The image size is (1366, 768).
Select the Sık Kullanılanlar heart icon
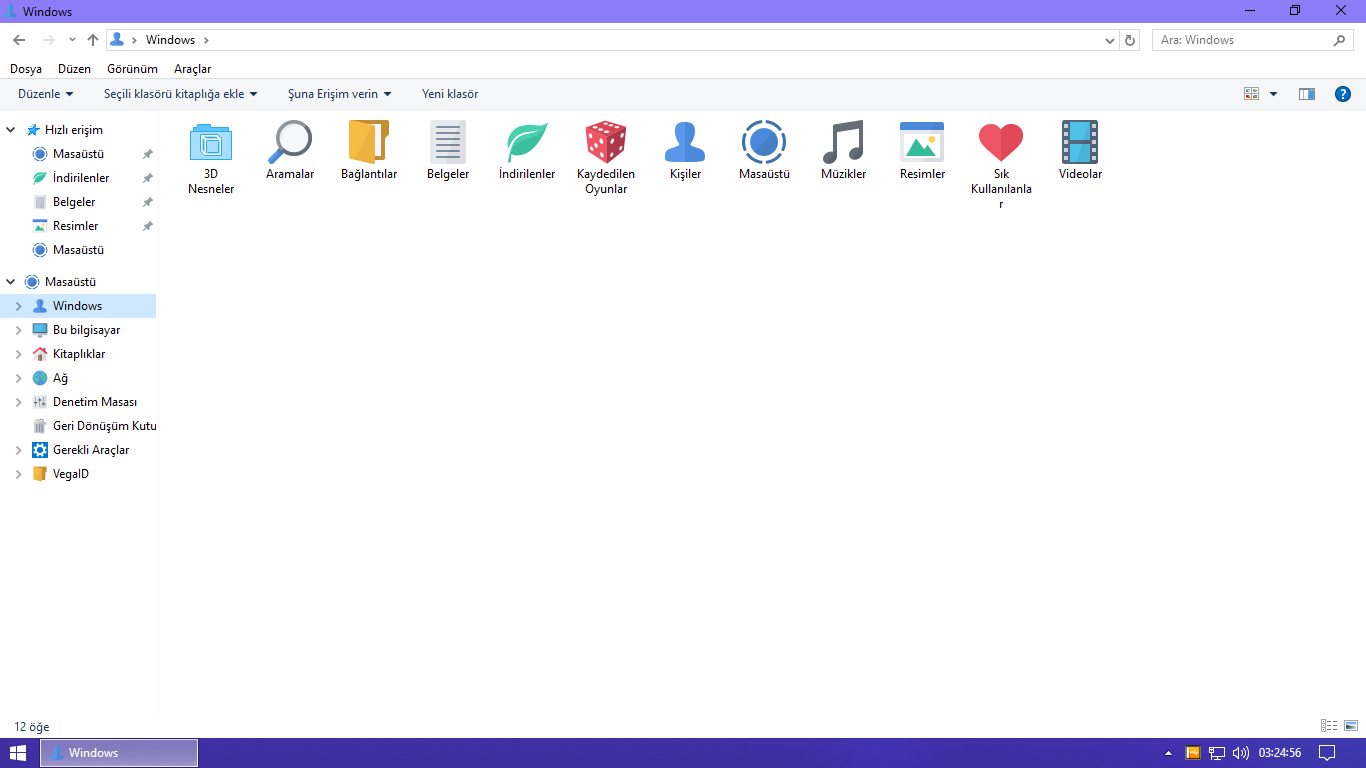(x=1001, y=142)
